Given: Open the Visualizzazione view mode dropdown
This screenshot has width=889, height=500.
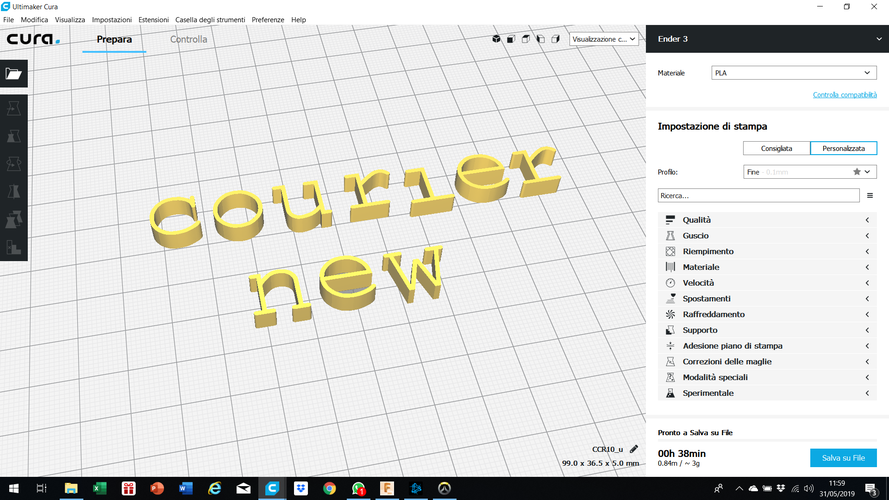Looking at the screenshot, I should coord(604,39).
